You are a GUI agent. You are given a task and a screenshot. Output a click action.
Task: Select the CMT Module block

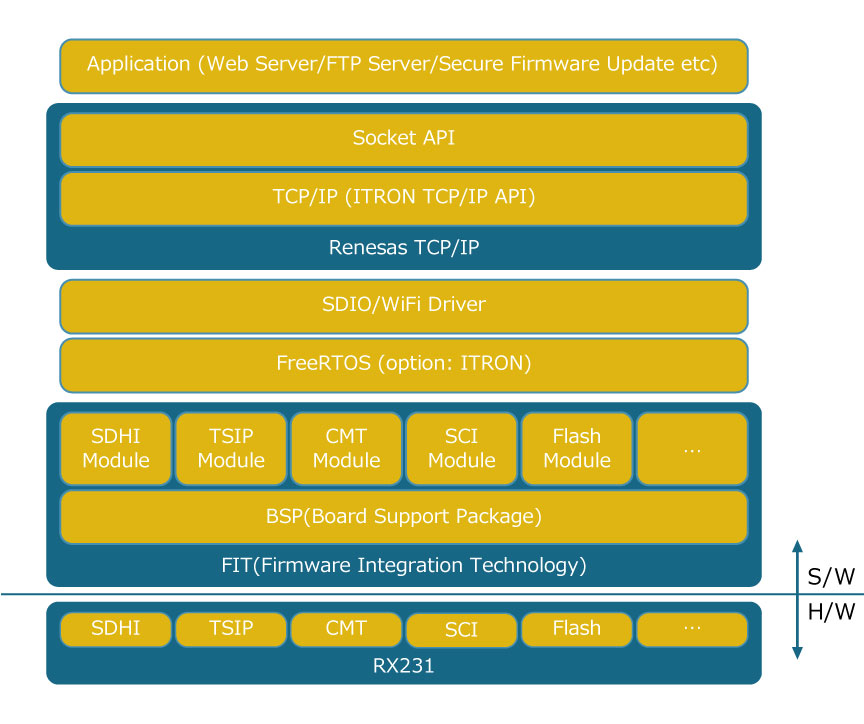click(346, 449)
